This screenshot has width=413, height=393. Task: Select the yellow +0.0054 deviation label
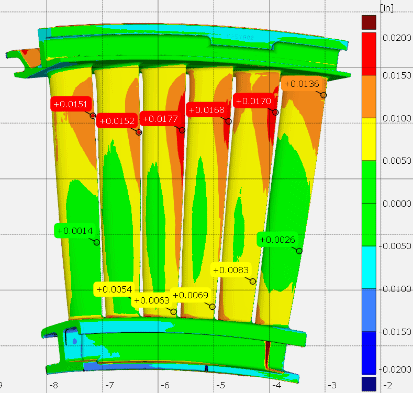click(114, 289)
